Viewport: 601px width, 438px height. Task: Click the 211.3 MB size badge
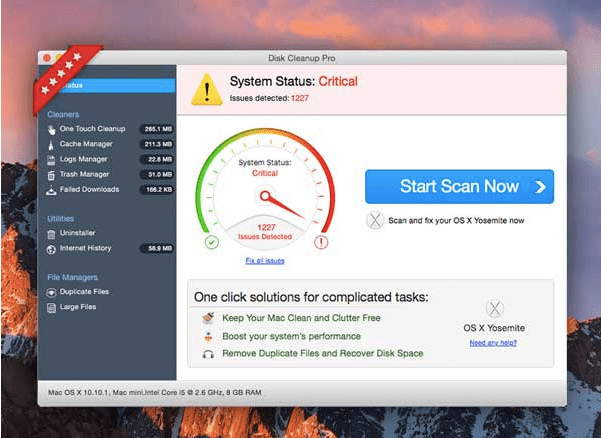[x=158, y=144]
